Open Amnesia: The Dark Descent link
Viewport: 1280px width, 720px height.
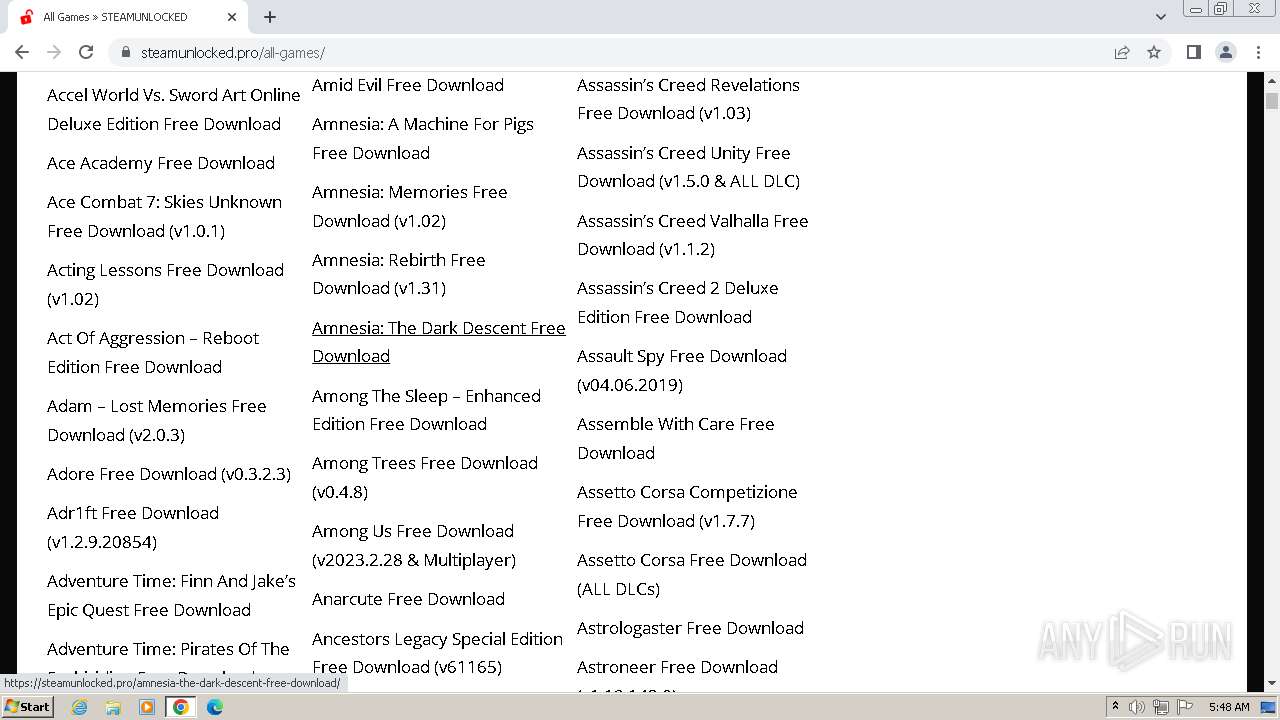tap(439, 342)
